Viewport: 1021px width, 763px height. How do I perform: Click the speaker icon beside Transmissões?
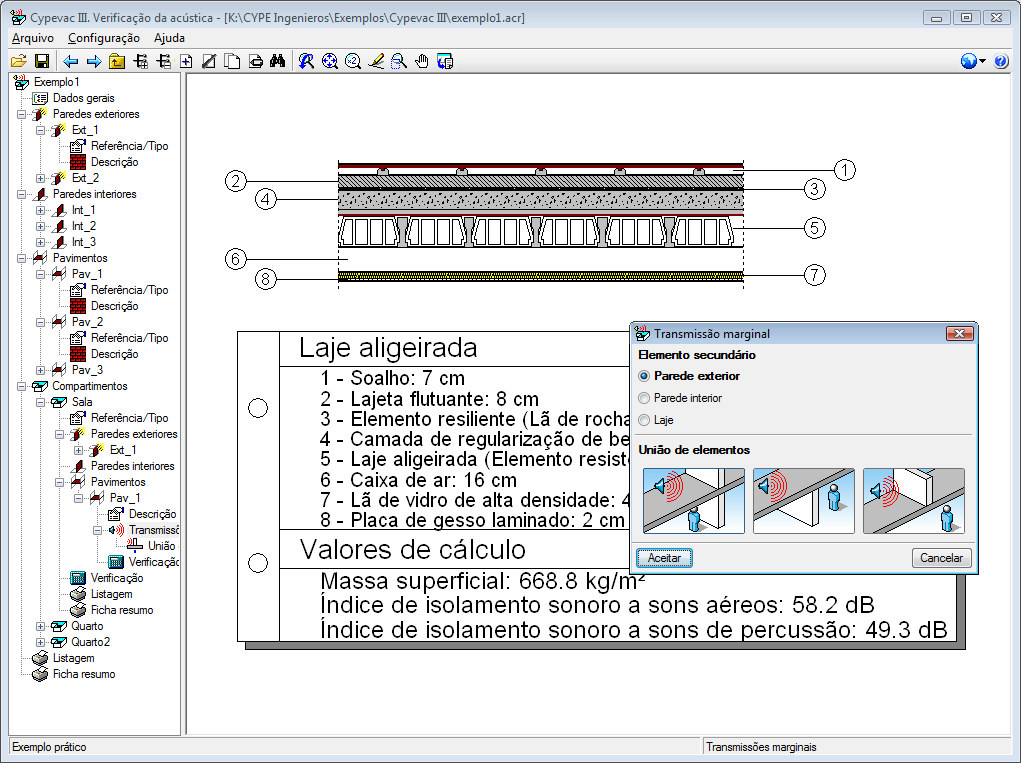(x=117, y=530)
